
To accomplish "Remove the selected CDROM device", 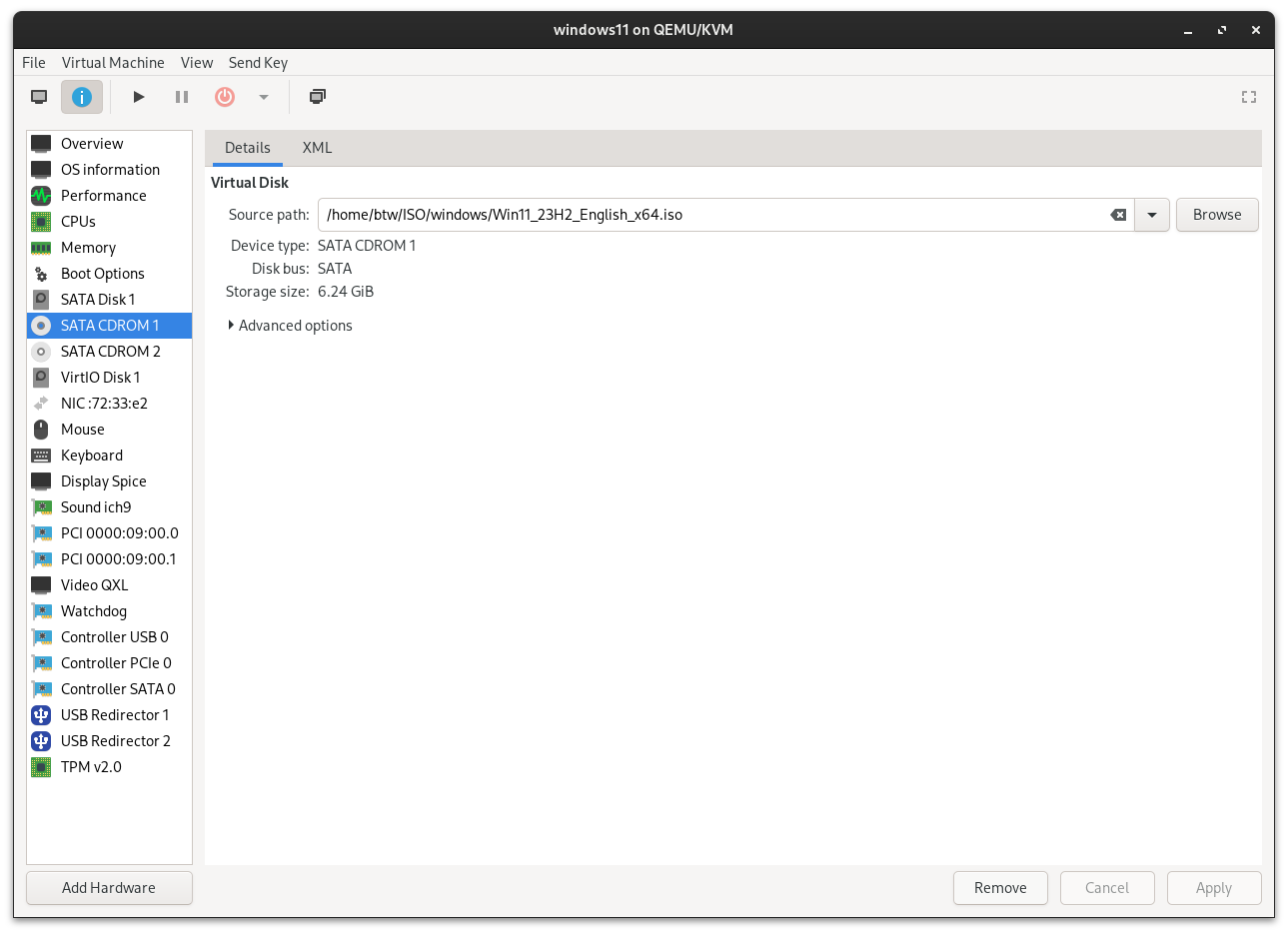I will tap(1000, 888).
